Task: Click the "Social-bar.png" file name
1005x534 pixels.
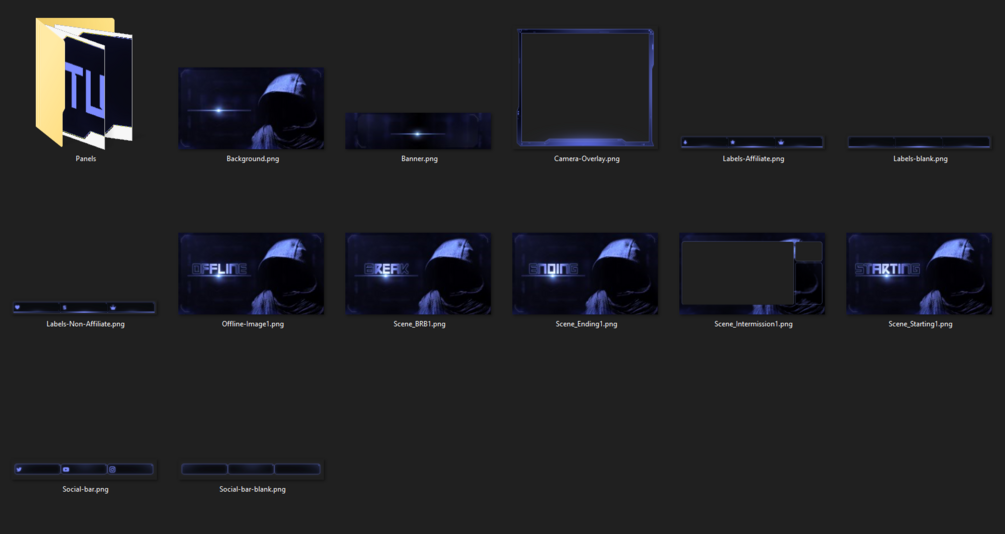Action: pos(85,489)
